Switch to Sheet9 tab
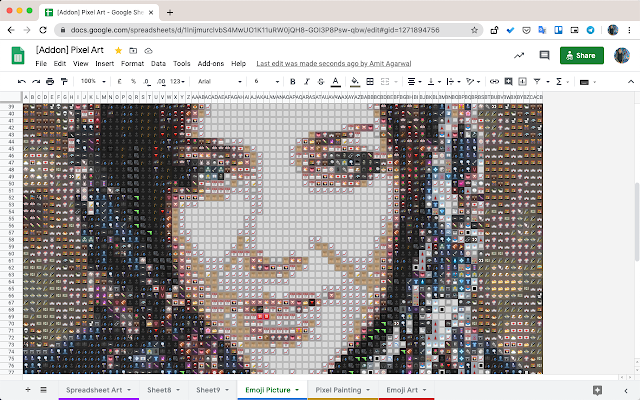 [208, 390]
